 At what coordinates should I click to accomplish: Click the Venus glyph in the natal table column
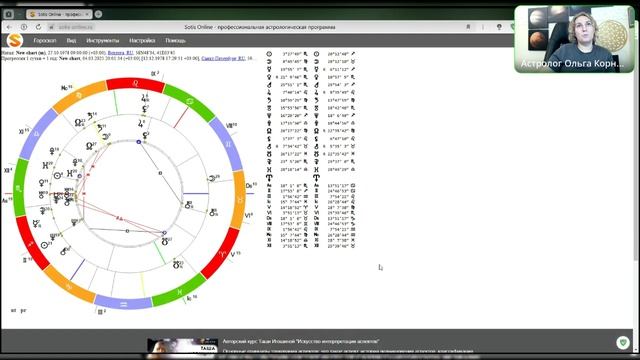[x=269, y=77]
